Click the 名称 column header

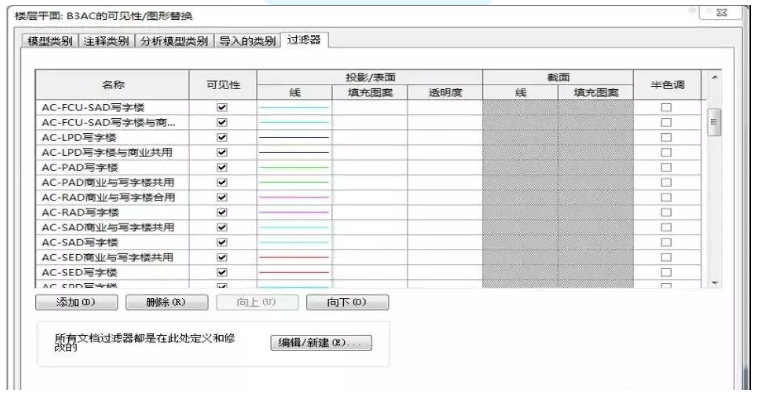pos(112,85)
